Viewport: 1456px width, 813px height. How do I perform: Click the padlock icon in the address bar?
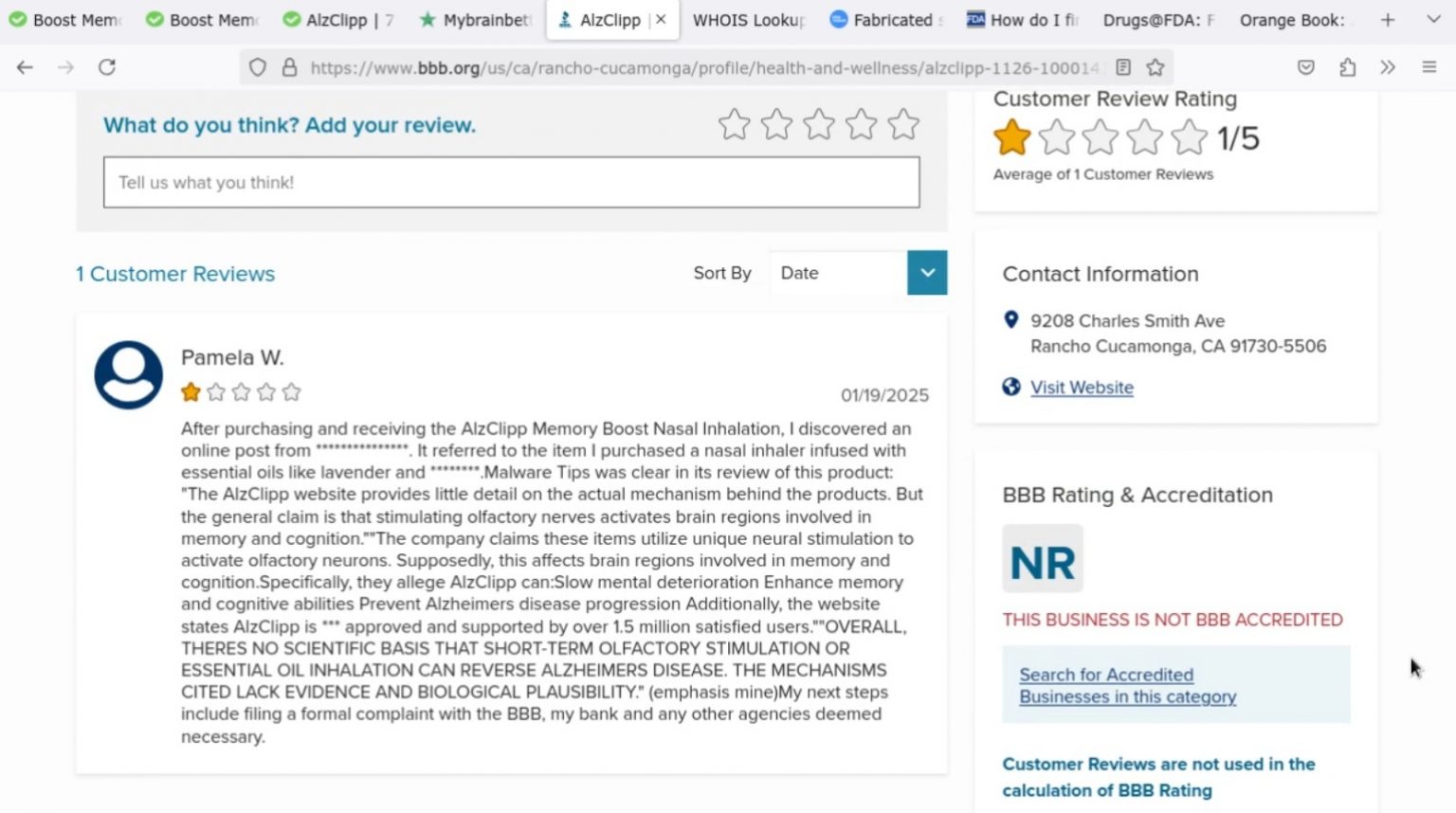290,67
